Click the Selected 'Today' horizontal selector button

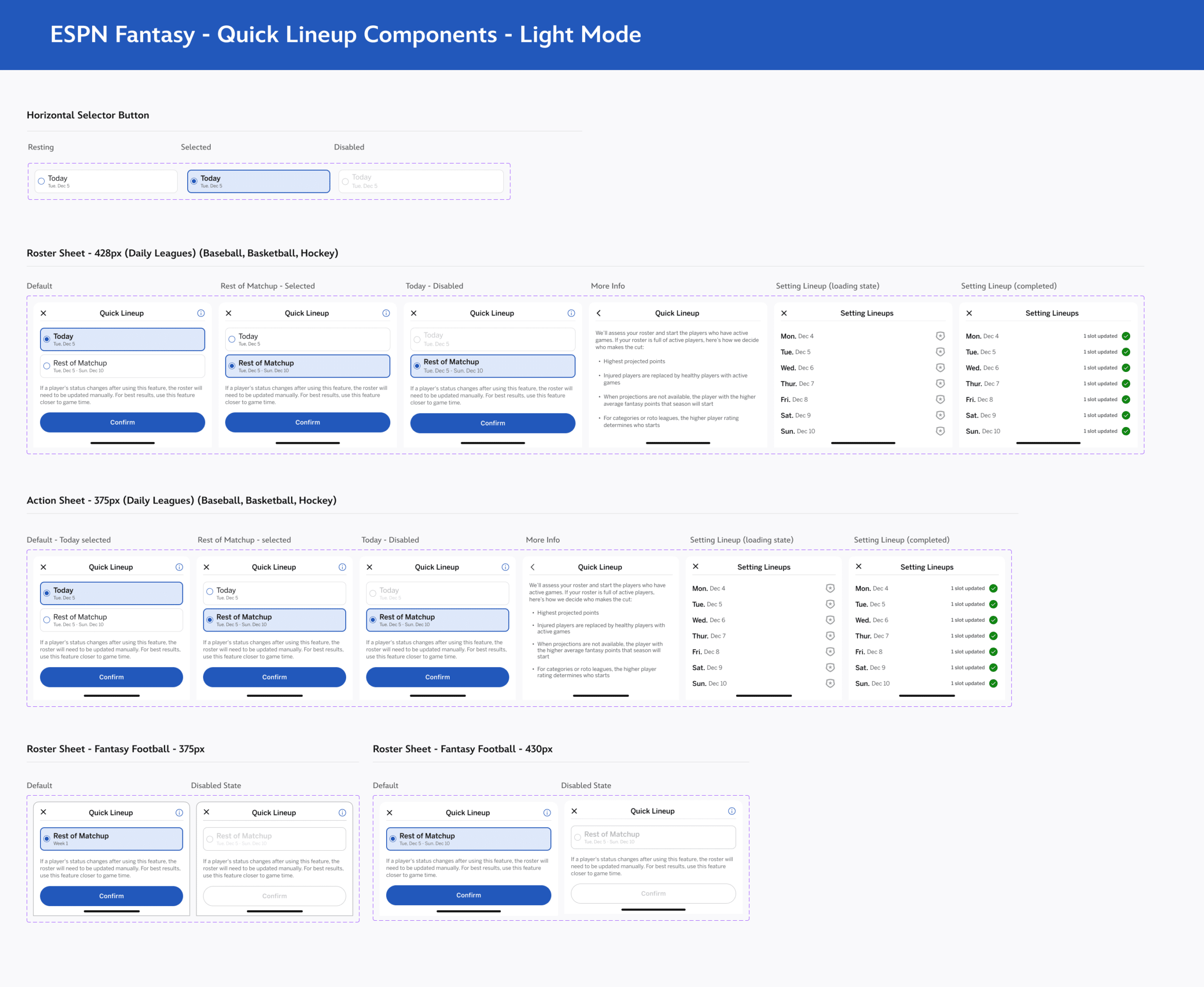(259, 182)
